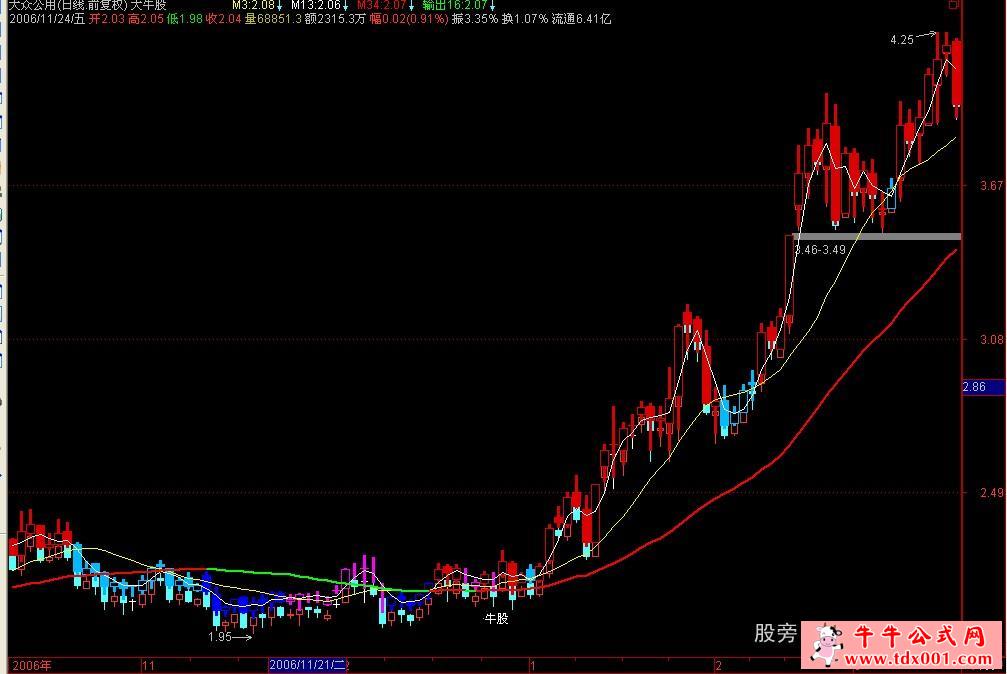Click the down arrow after M34:2.07
Screen dimensions: 1007x674
410,5
